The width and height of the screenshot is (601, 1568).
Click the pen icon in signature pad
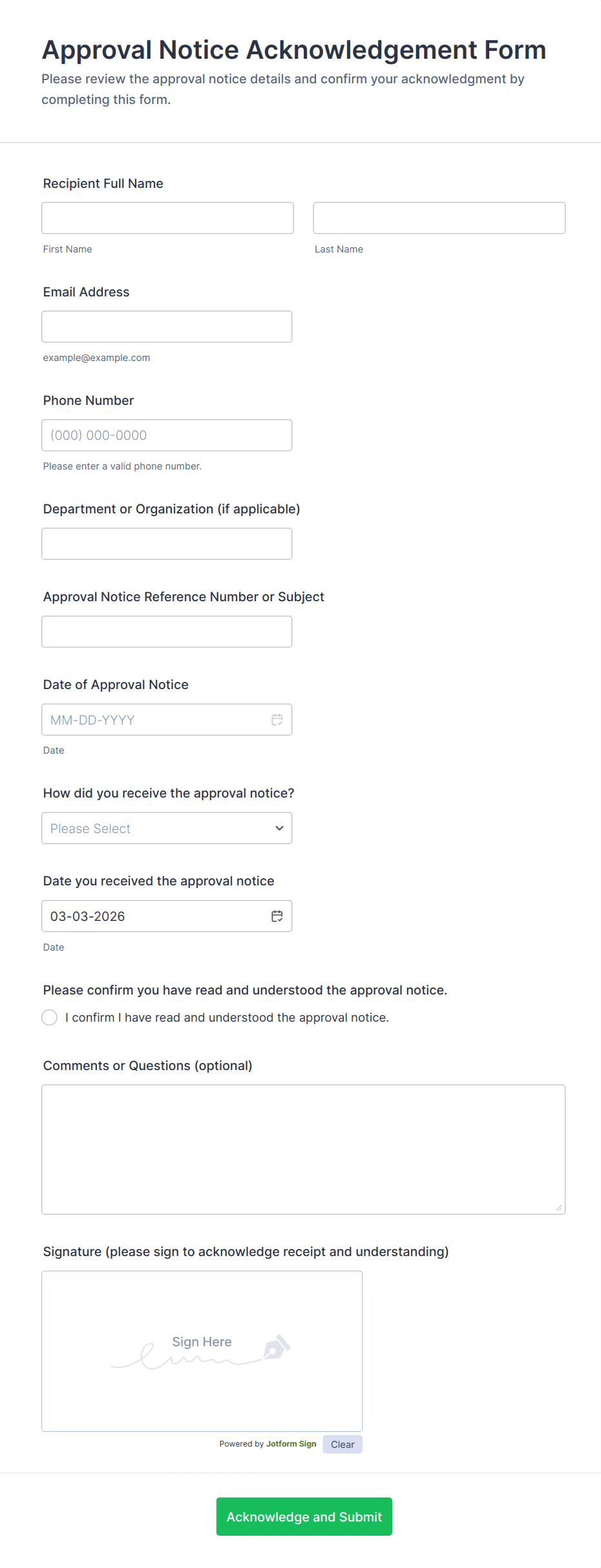[x=277, y=1347]
